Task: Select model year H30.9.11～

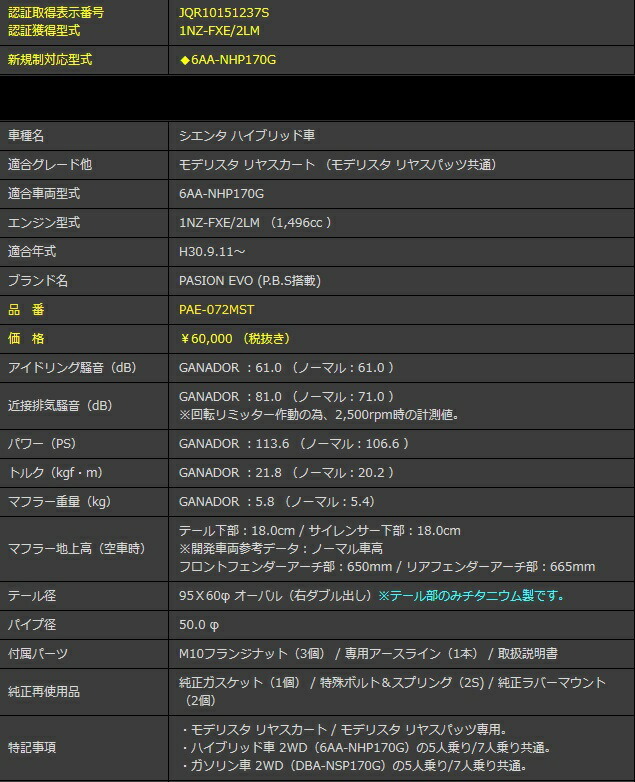Action: [212, 251]
